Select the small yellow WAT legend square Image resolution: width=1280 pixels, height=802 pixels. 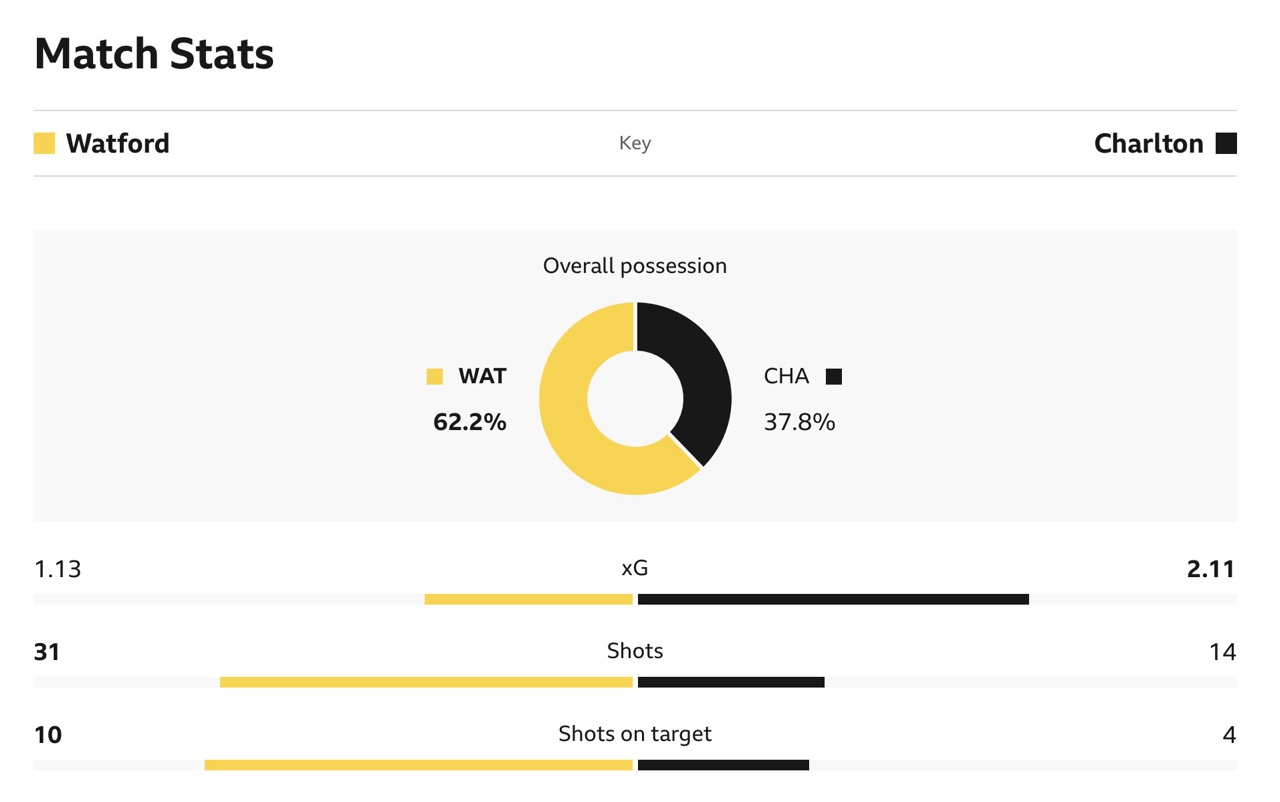click(x=434, y=377)
